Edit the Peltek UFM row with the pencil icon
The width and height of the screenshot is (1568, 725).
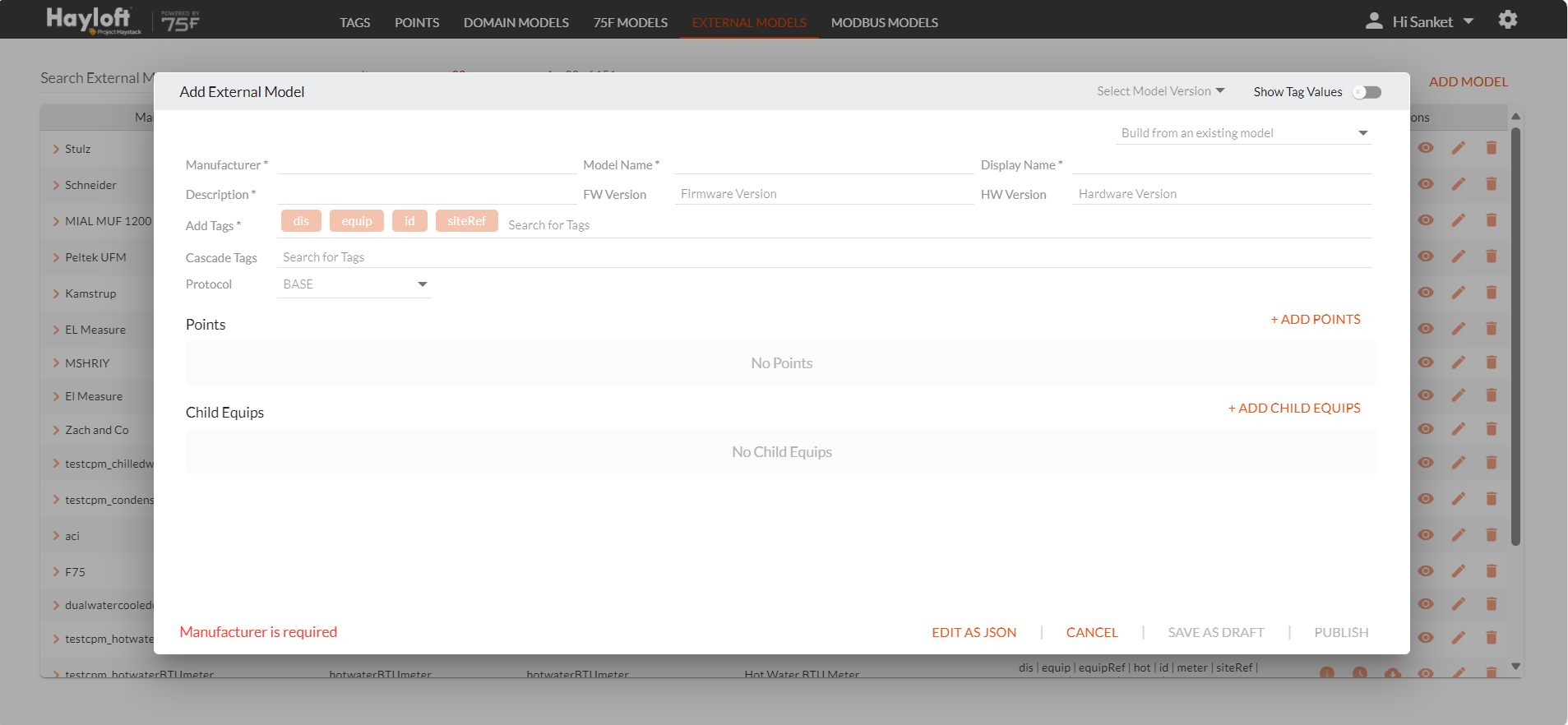coord(1458,256)
